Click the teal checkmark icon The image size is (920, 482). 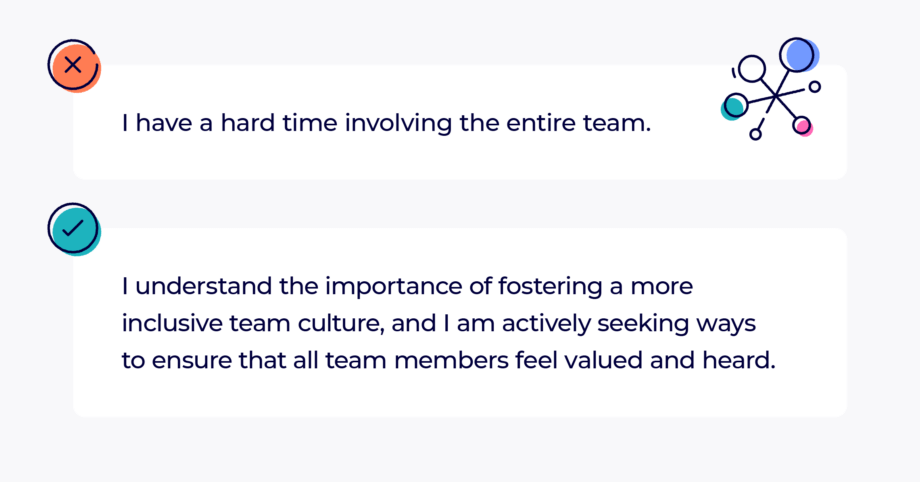click(72, 228)
